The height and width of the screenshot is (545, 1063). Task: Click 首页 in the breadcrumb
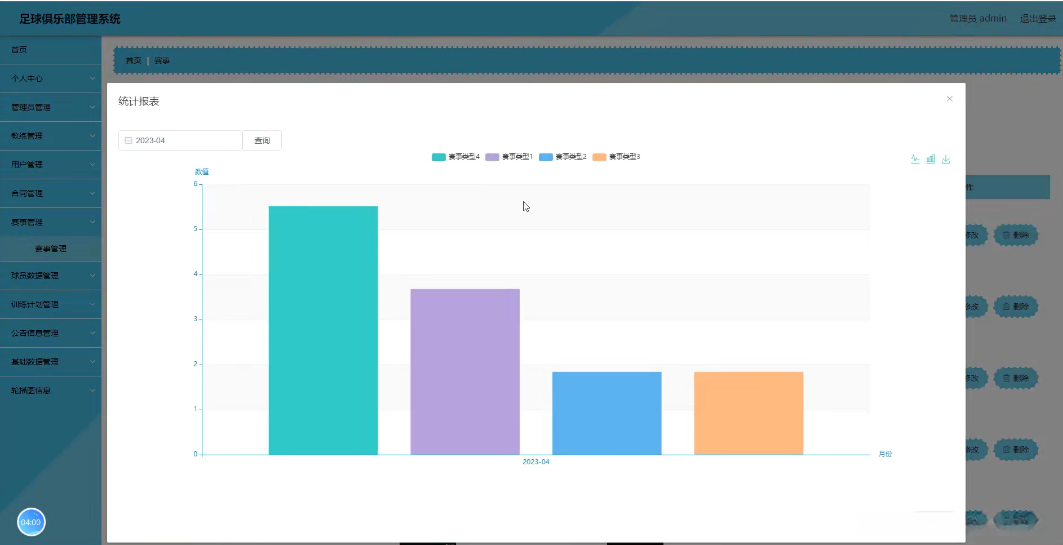[x=134, y=60]
